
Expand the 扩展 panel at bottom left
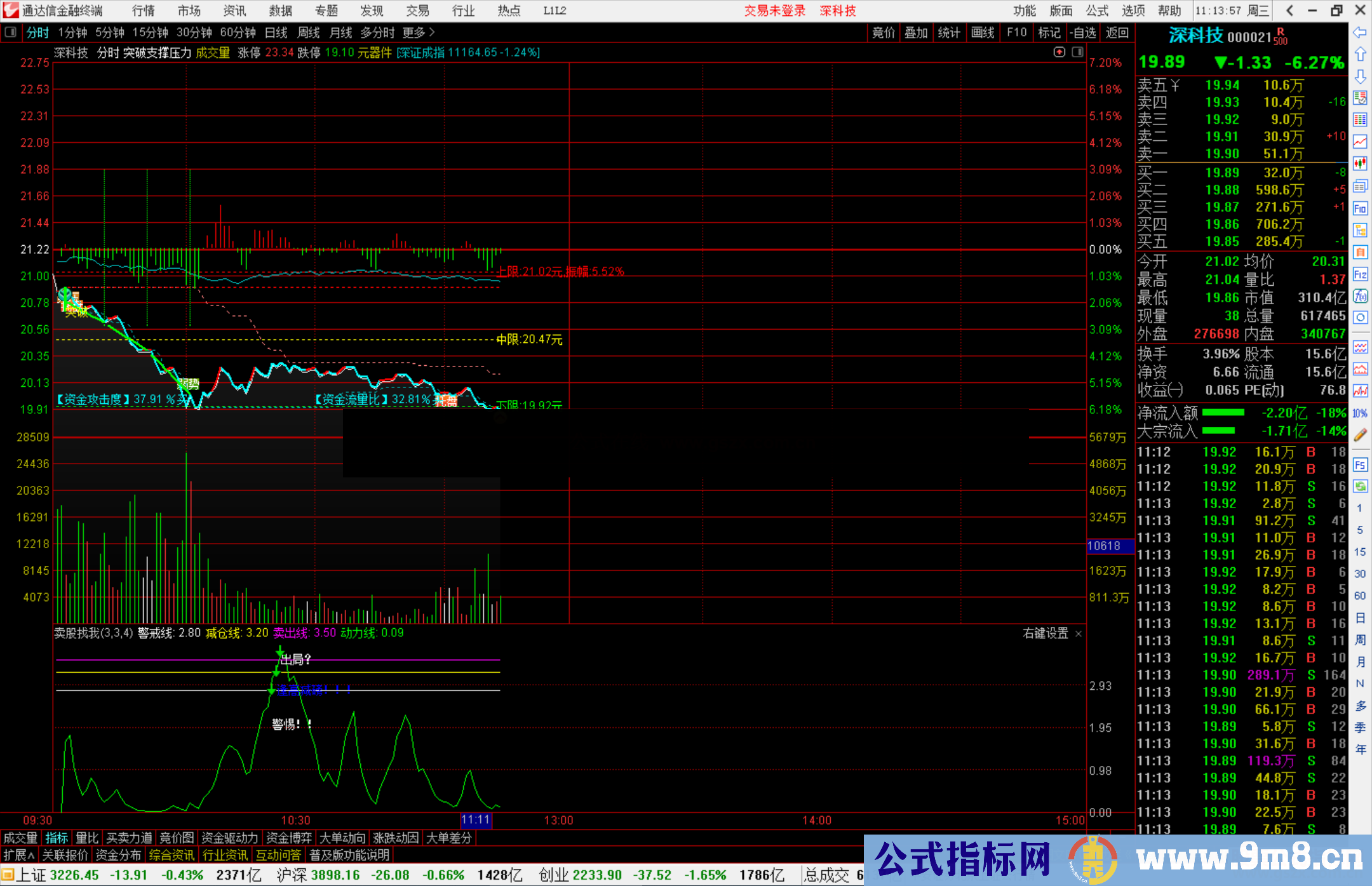click(19, 855)
